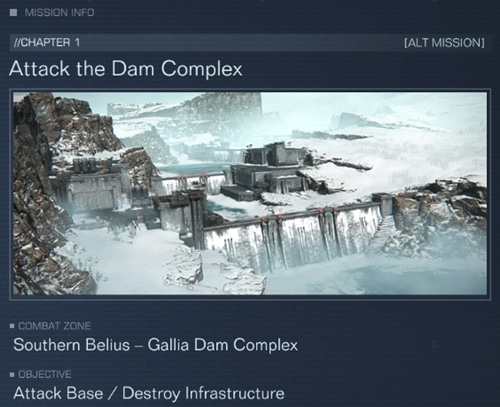This screenshot has width=500, height=407.
Task: Click the [ALT MISSION] tag
Action: [444, 43]
